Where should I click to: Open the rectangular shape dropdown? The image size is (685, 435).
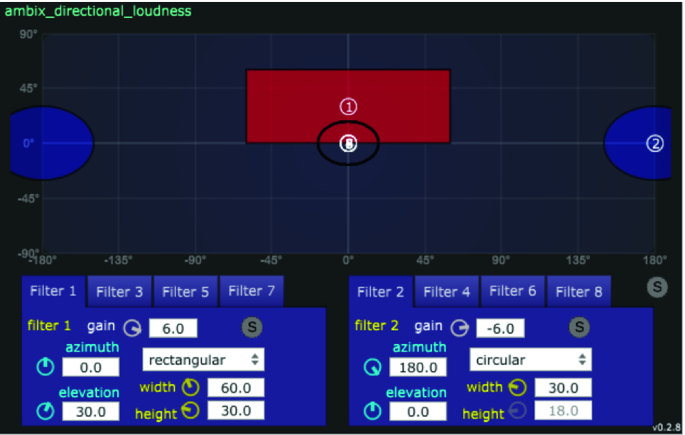pos(203,358)
